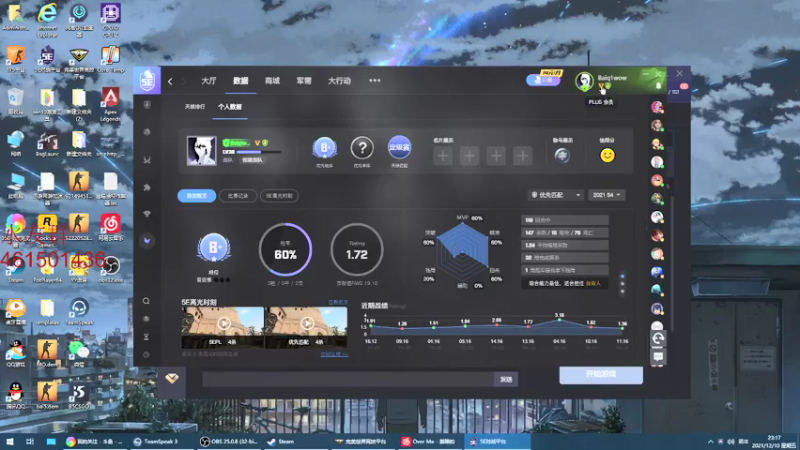Add a badge in first plus slot
Viewport: 800px width, 450px height.
point(443,156)
